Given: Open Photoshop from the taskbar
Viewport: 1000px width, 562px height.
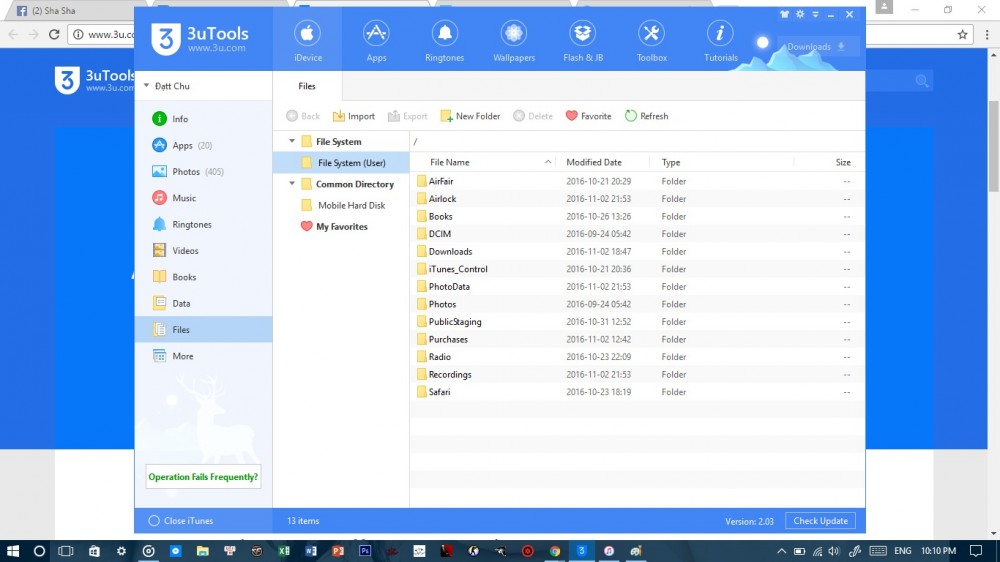Looking at the screenshot, I should pos(365,551).
